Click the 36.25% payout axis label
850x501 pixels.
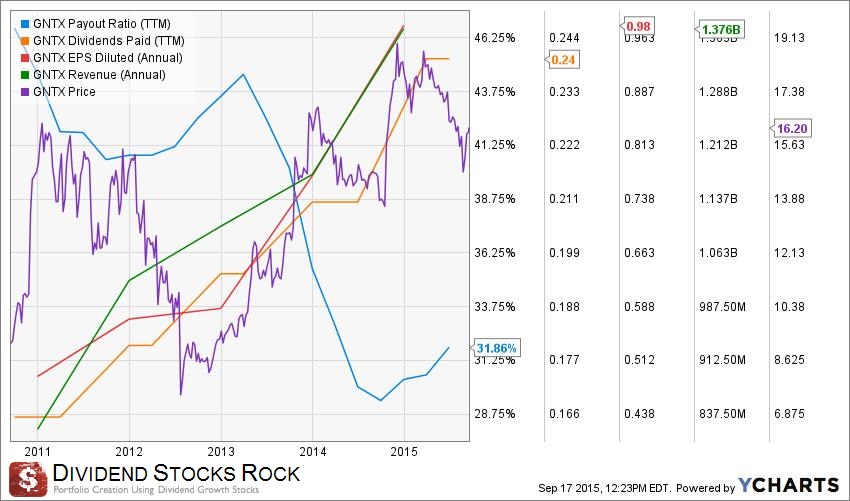[x=495, y=253]
